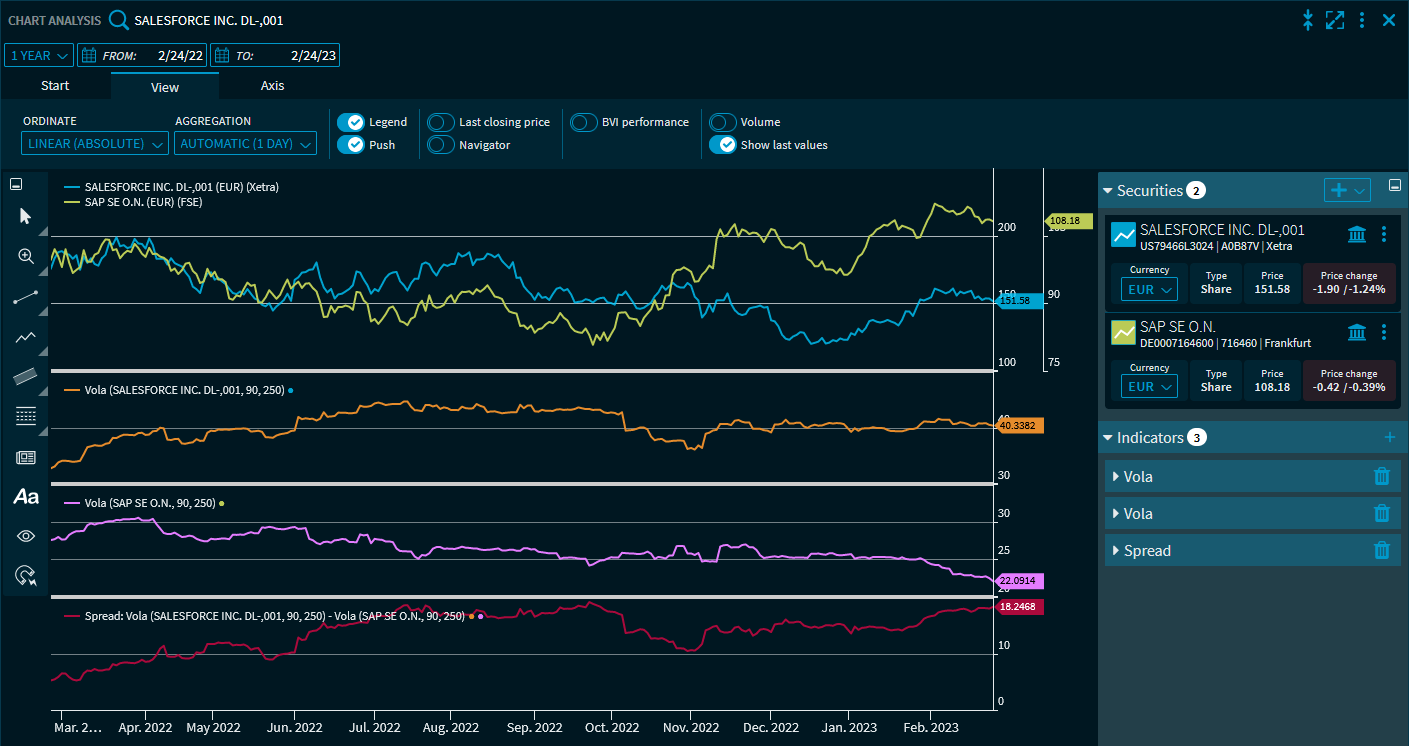Open the 1 Year time range dropdown
Viewport: 1409px width, 746px height.
pos(39,56)
